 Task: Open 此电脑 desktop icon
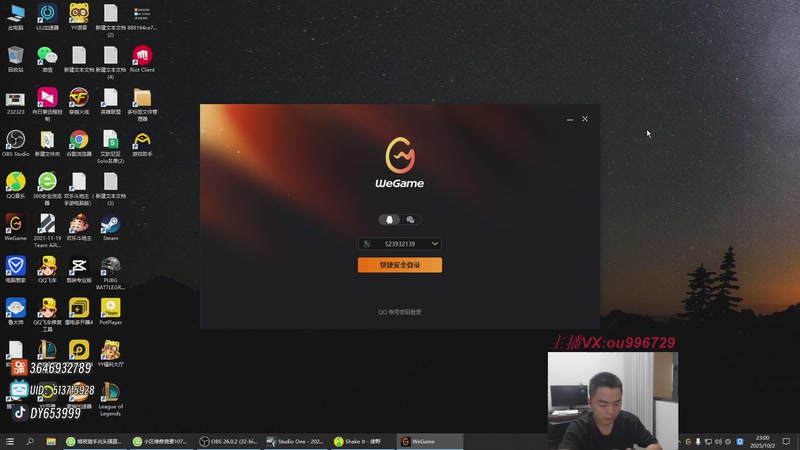pos(16,17)
